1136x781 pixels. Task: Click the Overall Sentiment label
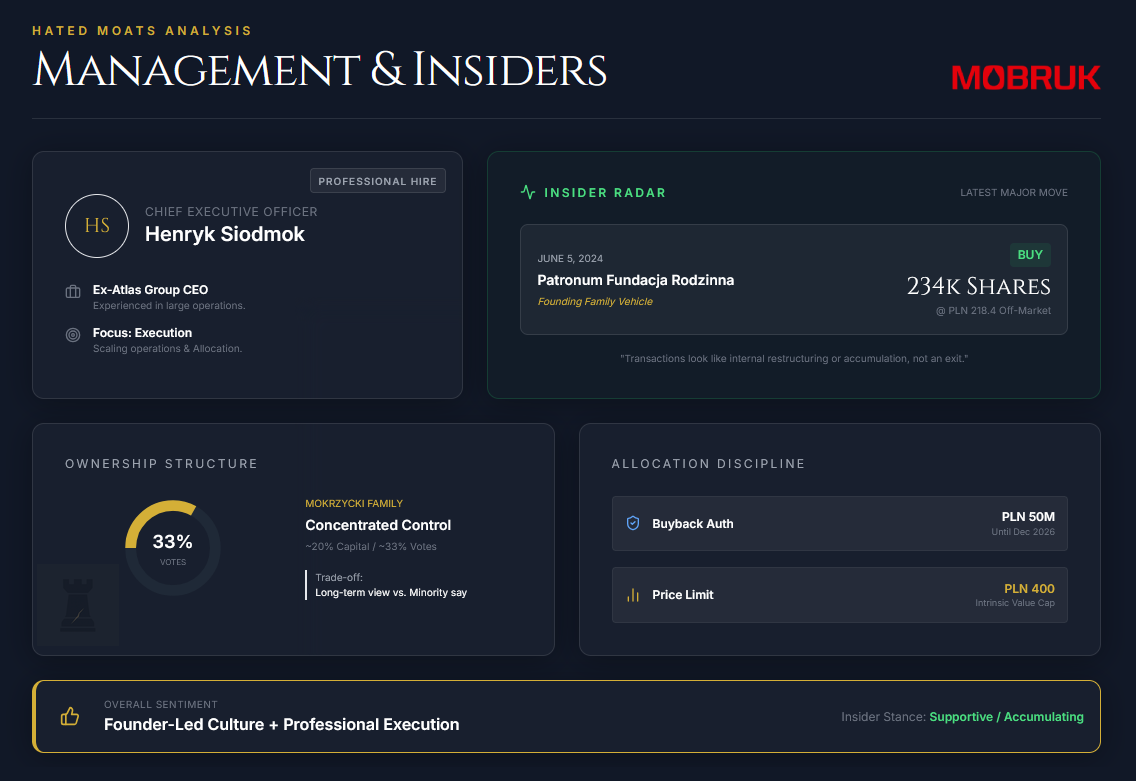[161, 704]
